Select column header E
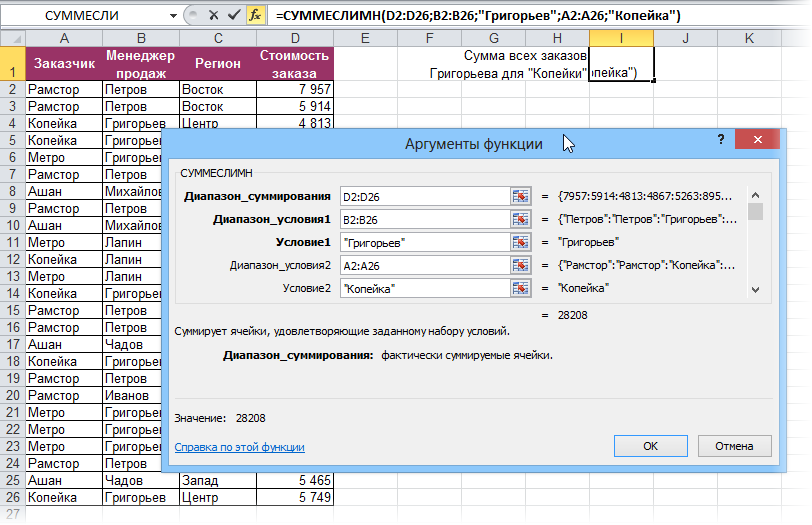 pos(364,38)
